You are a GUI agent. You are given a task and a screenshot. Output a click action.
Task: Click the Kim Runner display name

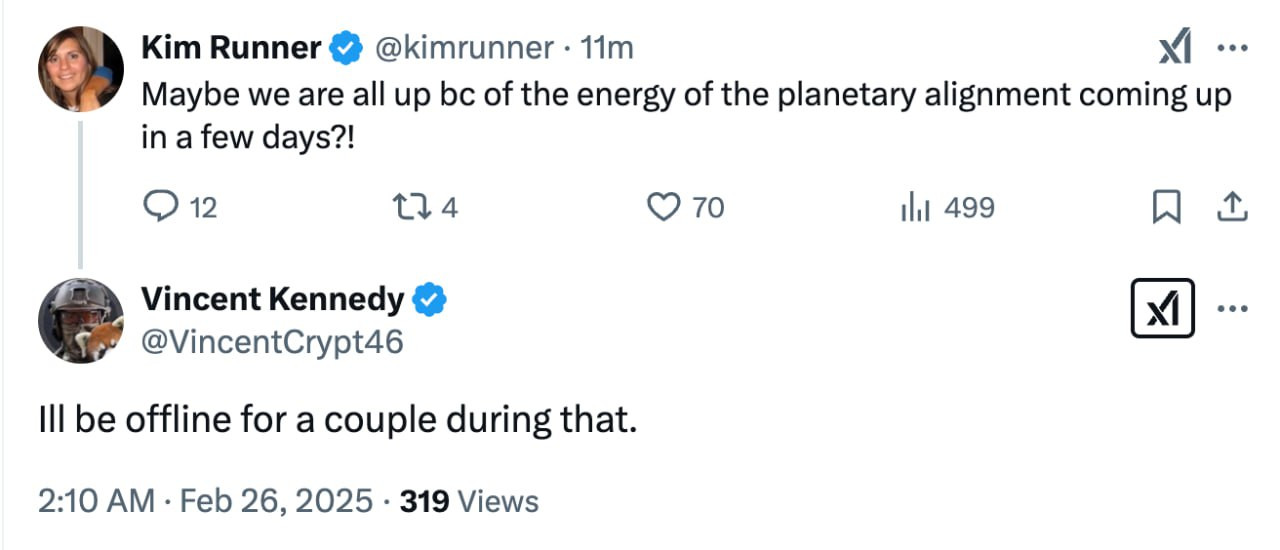click(x=231, y=47)
